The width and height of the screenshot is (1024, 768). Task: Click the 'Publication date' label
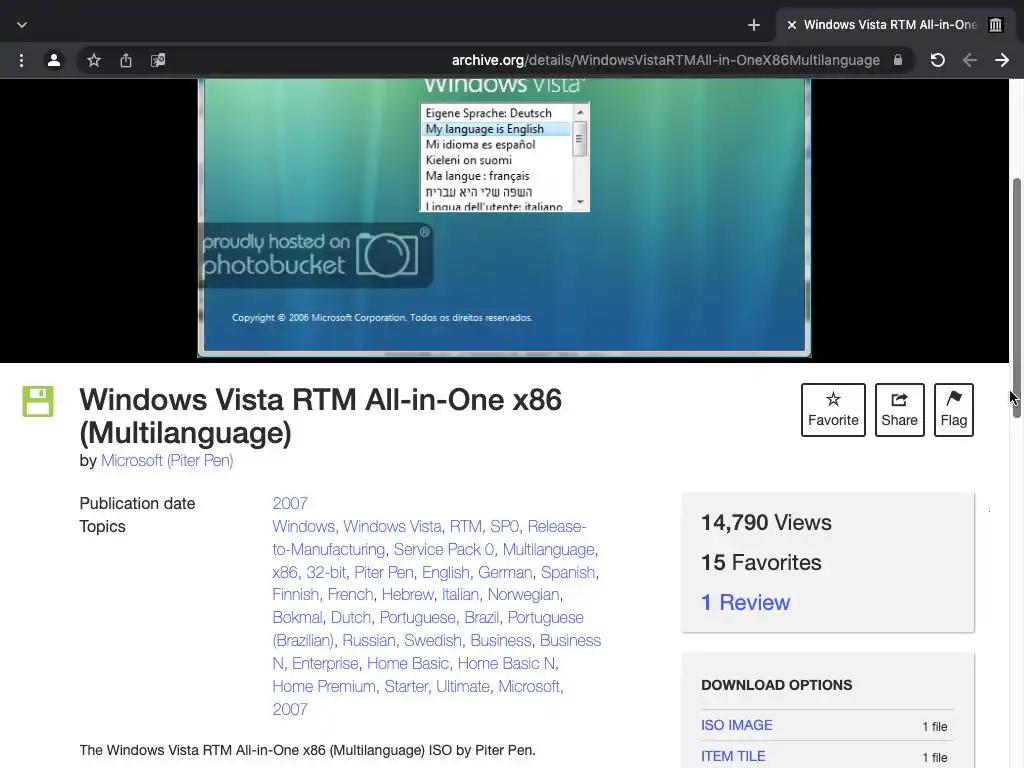pos(137,504)
